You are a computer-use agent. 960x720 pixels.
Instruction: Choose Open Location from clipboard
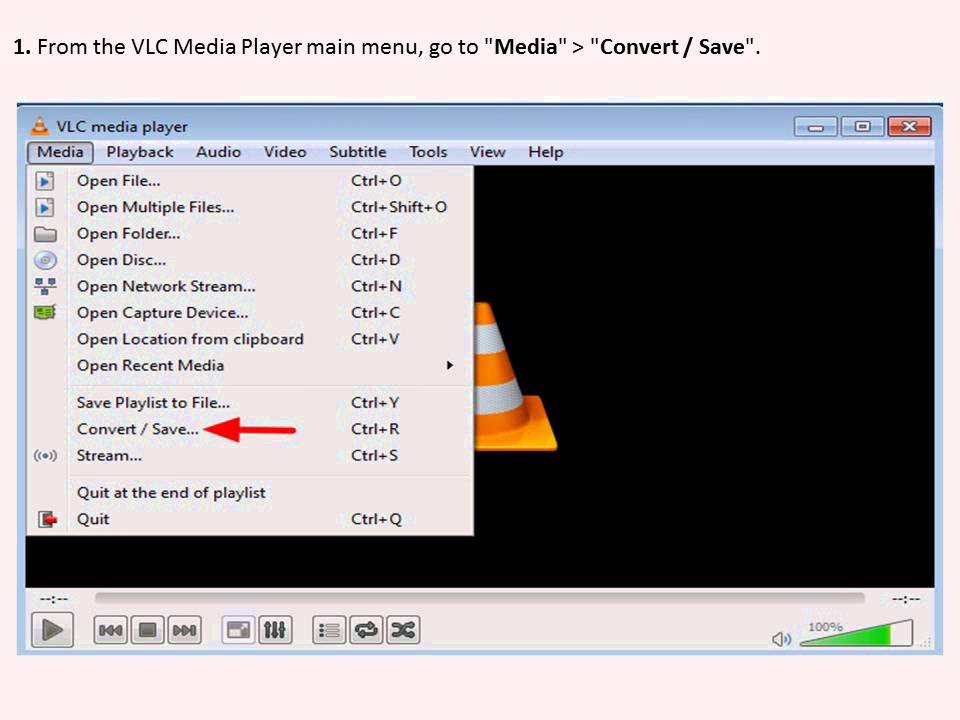tap(250, 339)
